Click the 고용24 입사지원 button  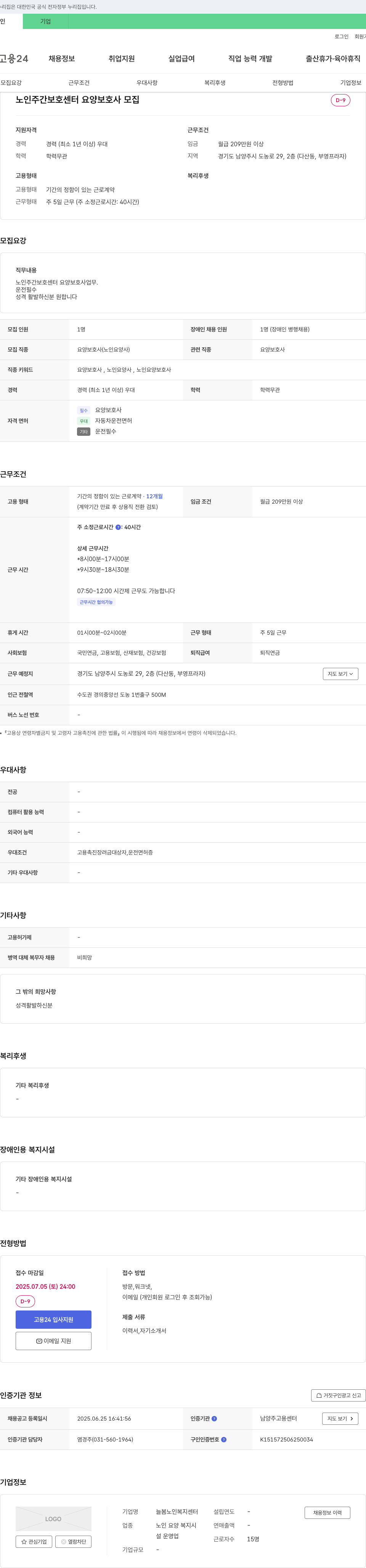(54, 1319)
